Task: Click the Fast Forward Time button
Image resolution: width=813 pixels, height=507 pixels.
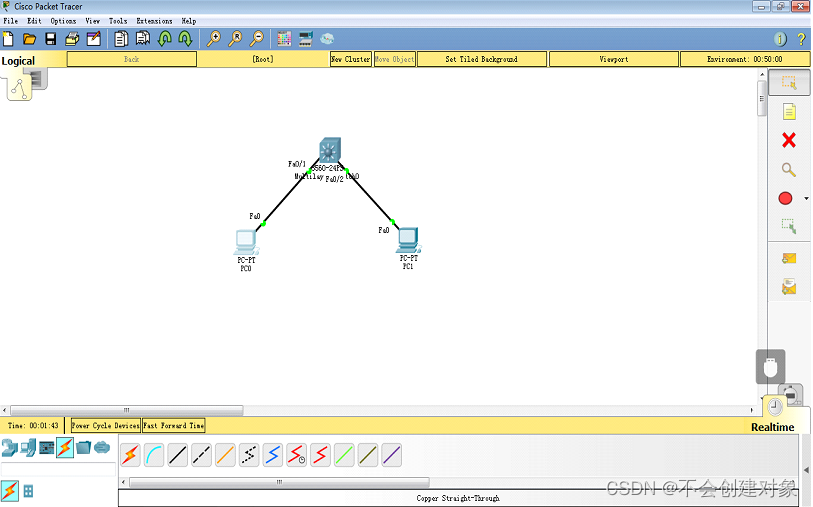Action: click(174, 426)
